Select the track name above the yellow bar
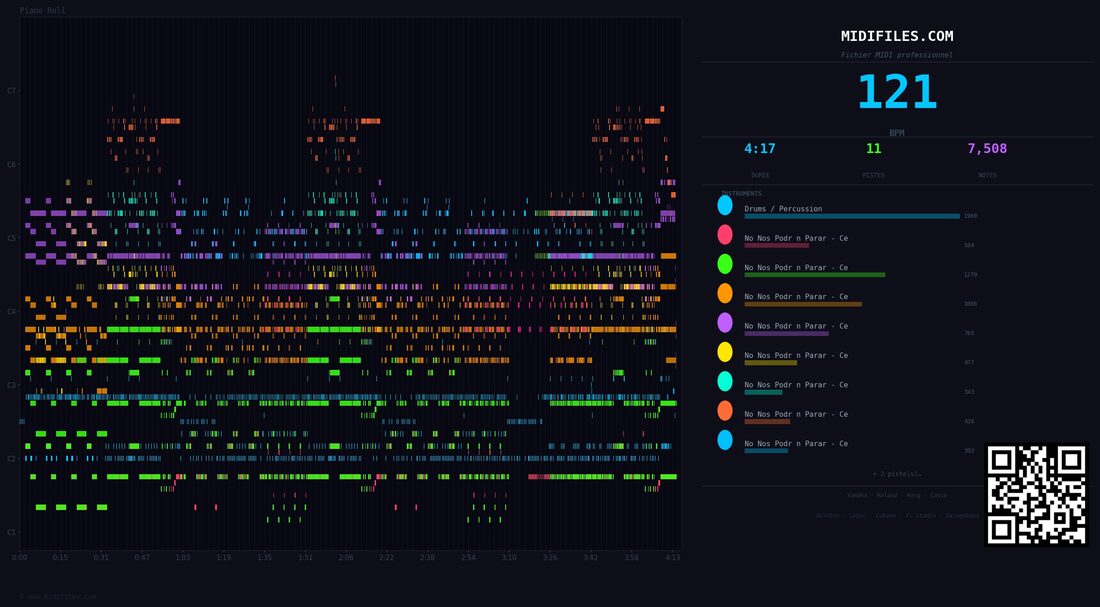This screenshot has height=607, width=1100. (x=796, y=355)
